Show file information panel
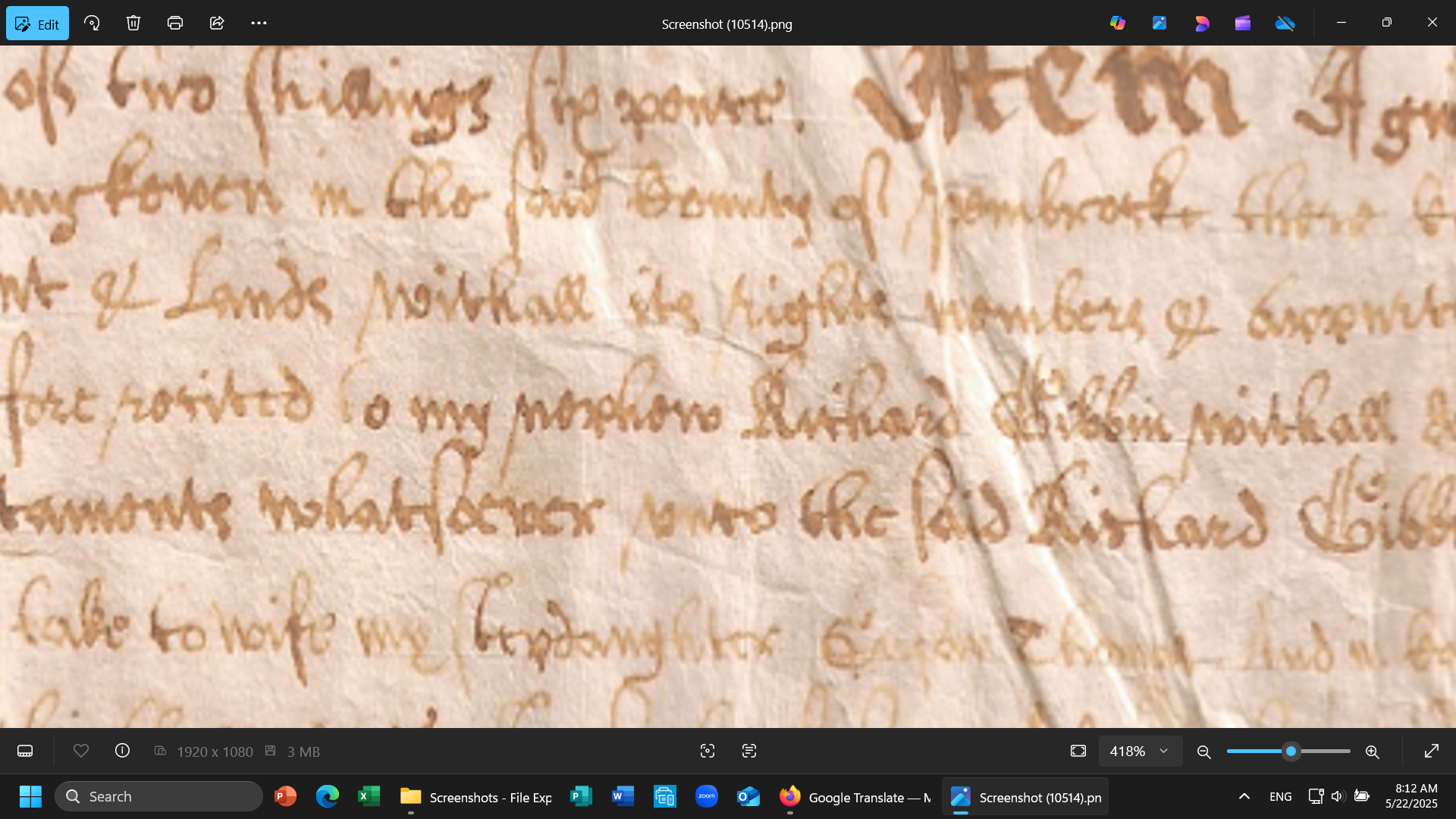1456x819 pixels. coord(122,751)
